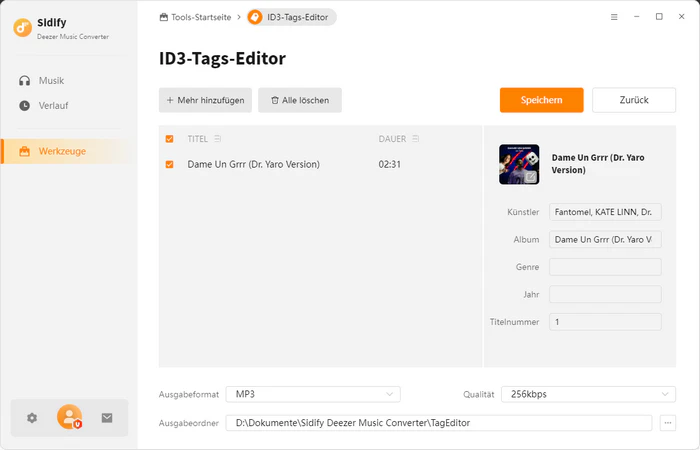Image resolution: width=700 pixels, height=450 pixels.
Task: Open the Musik section in sidebar
Action: 51,81
